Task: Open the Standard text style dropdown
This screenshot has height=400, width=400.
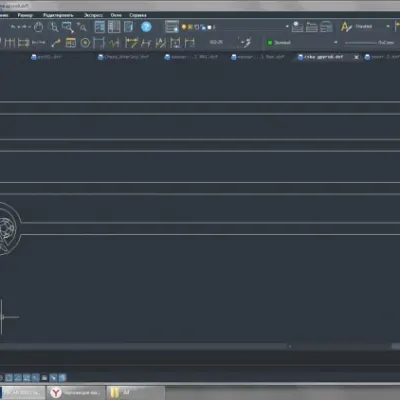Action: click(388, 26)
